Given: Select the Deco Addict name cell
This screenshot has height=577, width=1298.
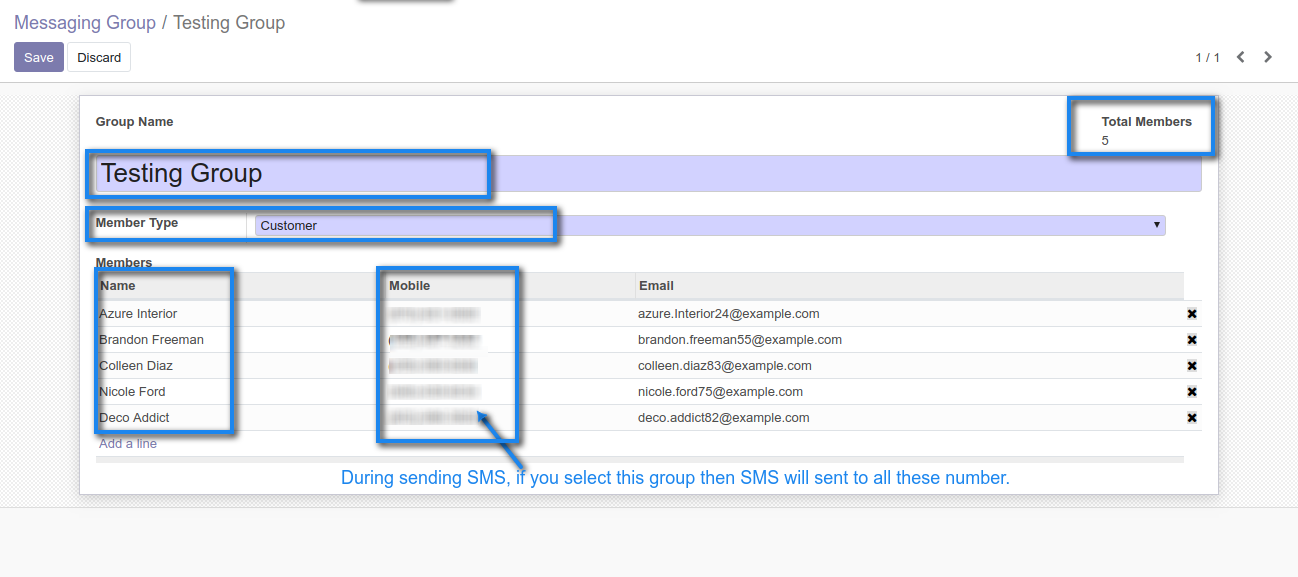Looking at the screenshot, I should 135,418.
